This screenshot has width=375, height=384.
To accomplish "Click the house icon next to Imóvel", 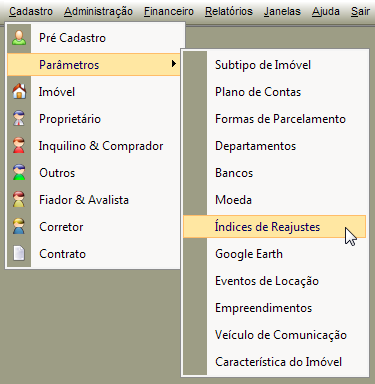I will coord(19,92).
